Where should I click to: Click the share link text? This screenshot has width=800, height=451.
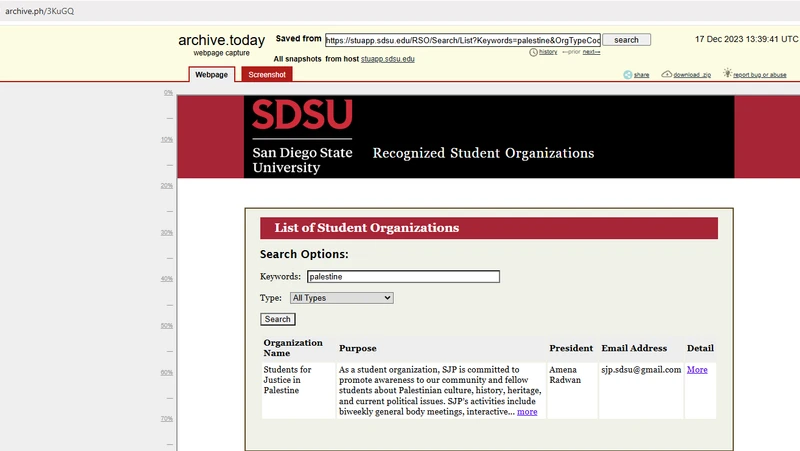641,75
